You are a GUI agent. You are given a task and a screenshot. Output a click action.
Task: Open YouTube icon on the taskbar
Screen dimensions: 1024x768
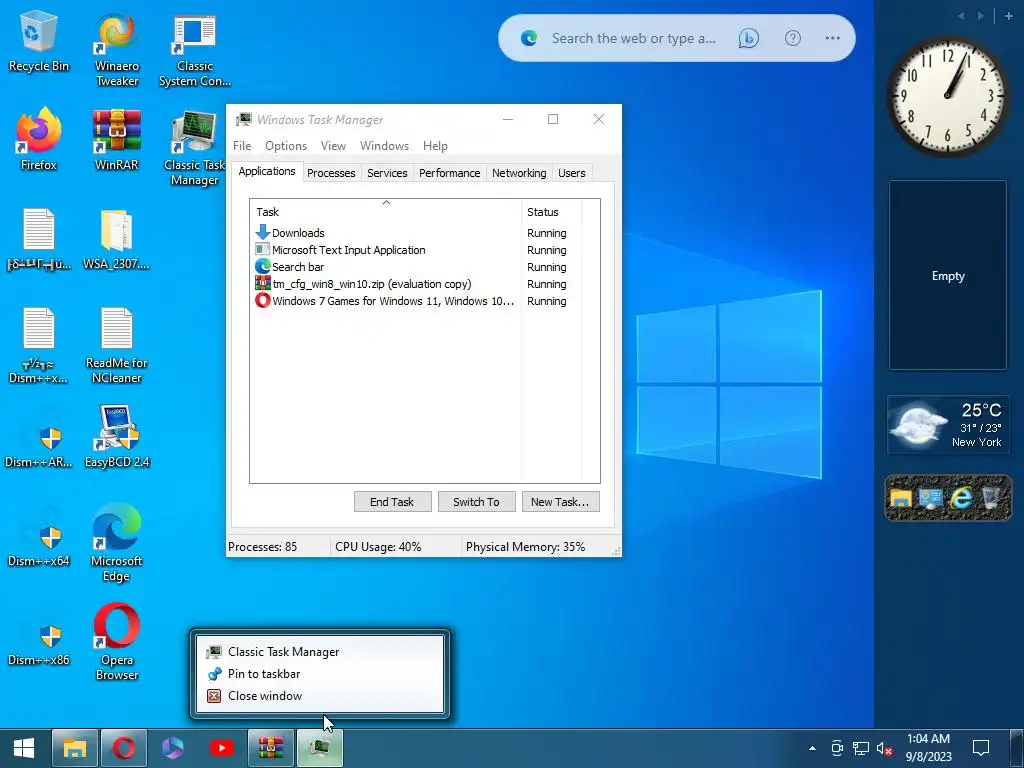221,748
